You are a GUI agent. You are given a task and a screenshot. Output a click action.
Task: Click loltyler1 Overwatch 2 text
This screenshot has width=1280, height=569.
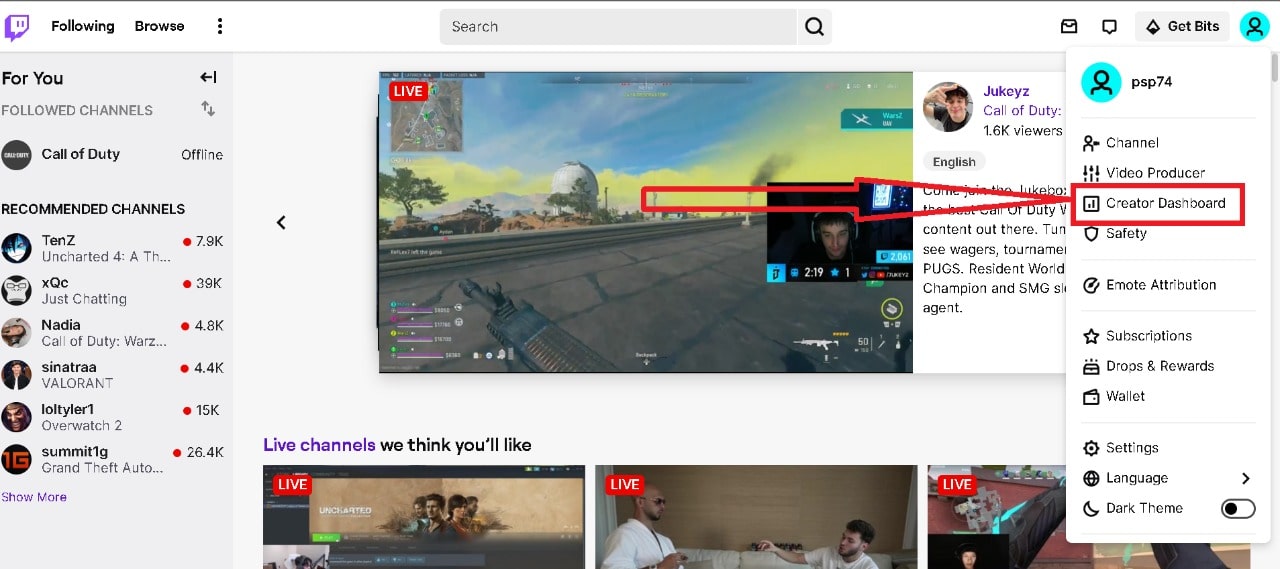click(82, 426)
